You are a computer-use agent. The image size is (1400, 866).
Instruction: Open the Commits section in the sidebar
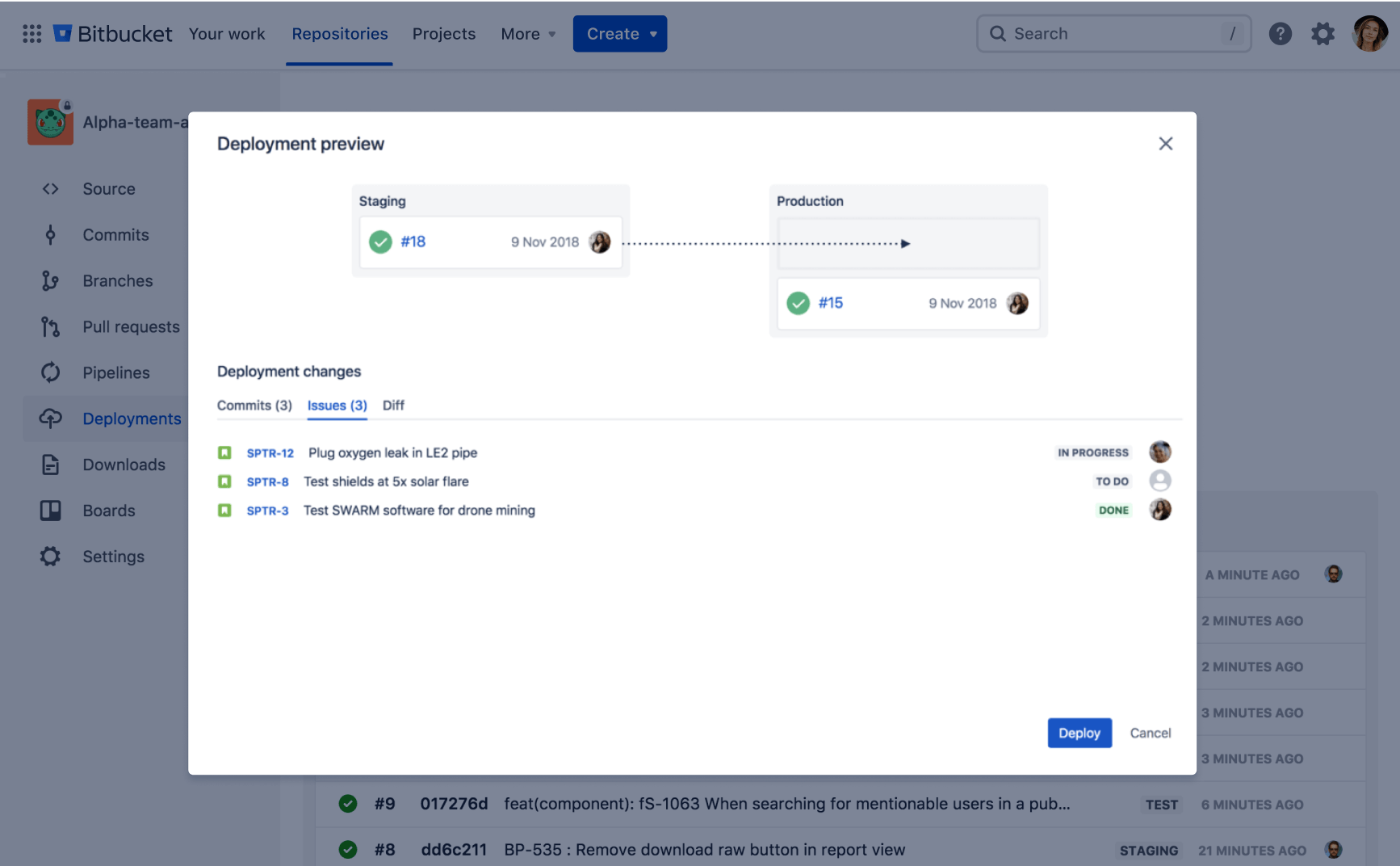click(x=115, y=234)
